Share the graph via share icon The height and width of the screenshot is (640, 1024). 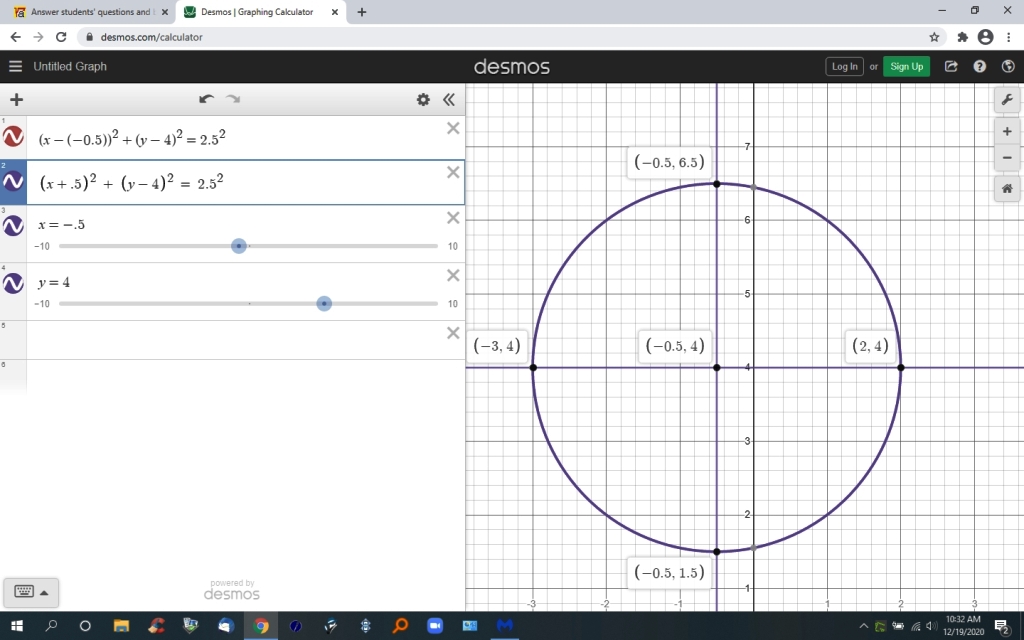(x=951, y=66)
